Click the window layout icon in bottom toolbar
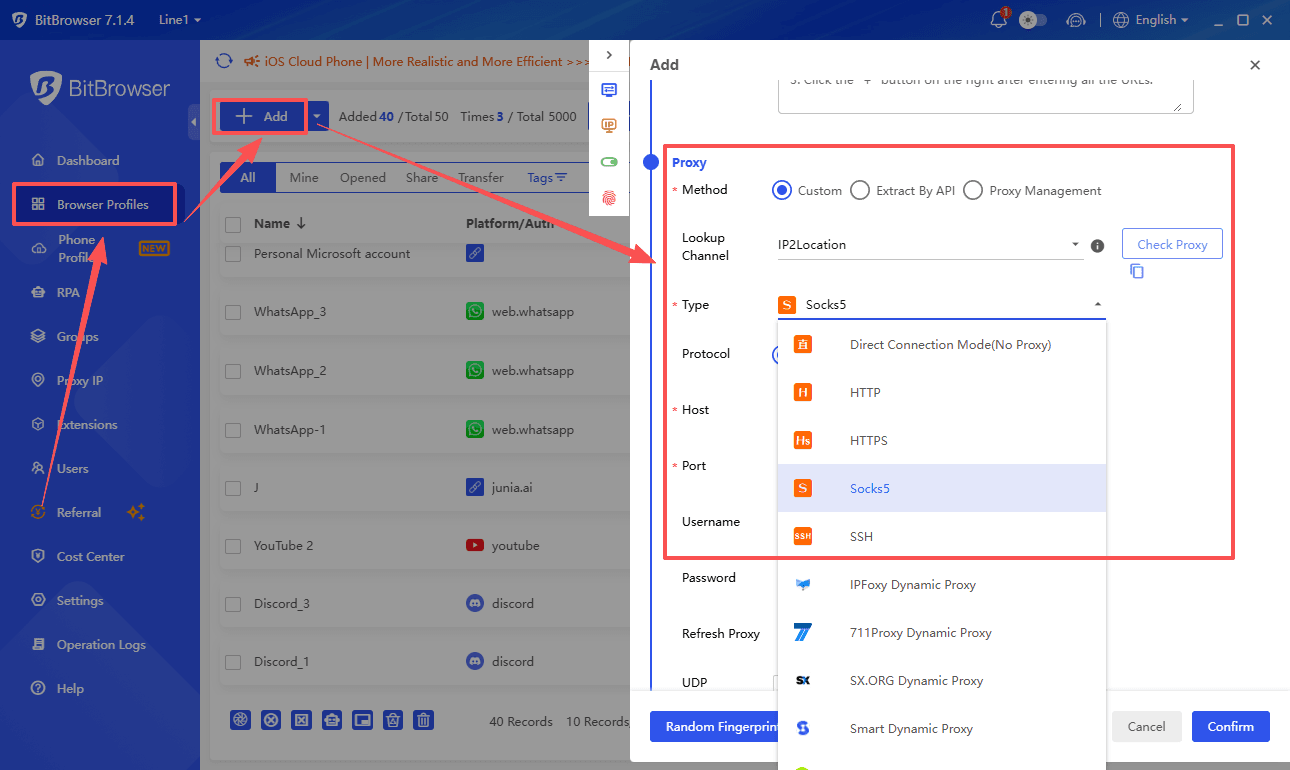The image size is (1290, 770). click(x=362, y=720)
